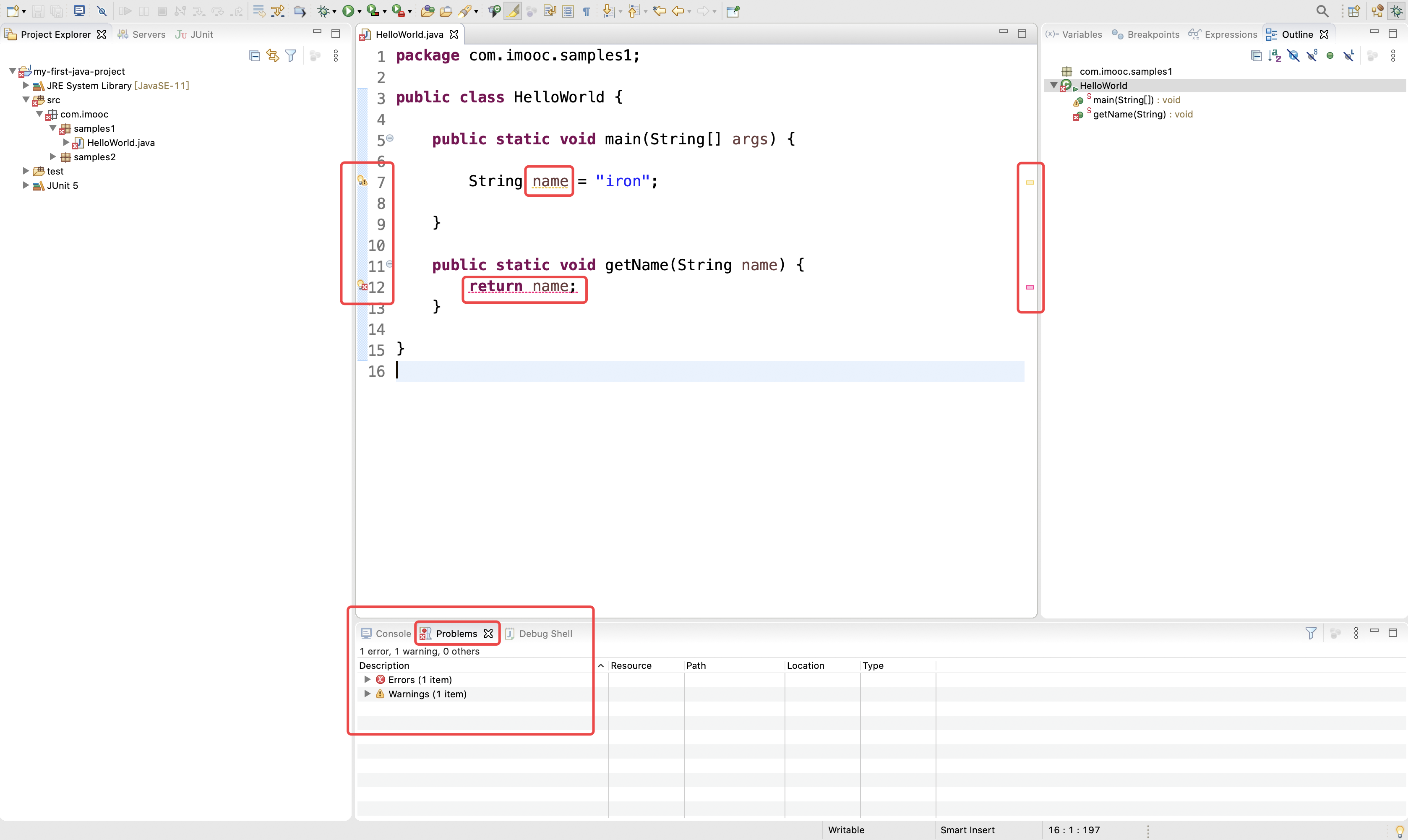The height and width of the screenshot is (840, 1408).
Task: Fold the main method at line 5
Action: (x=390, y=138)
